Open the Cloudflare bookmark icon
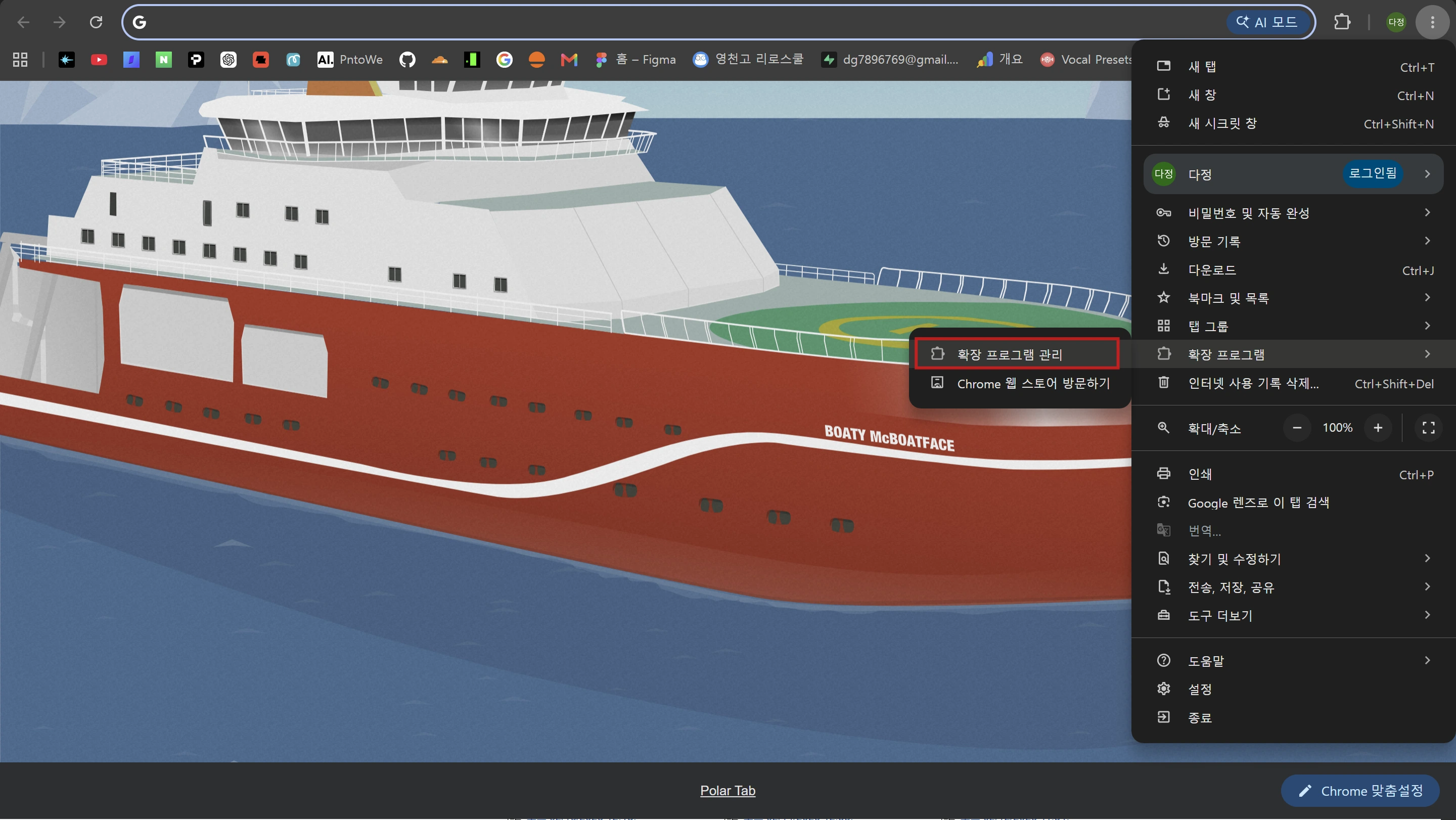Image resolution: width=1456 pixels, height=820 pixels. click(439, 59)
